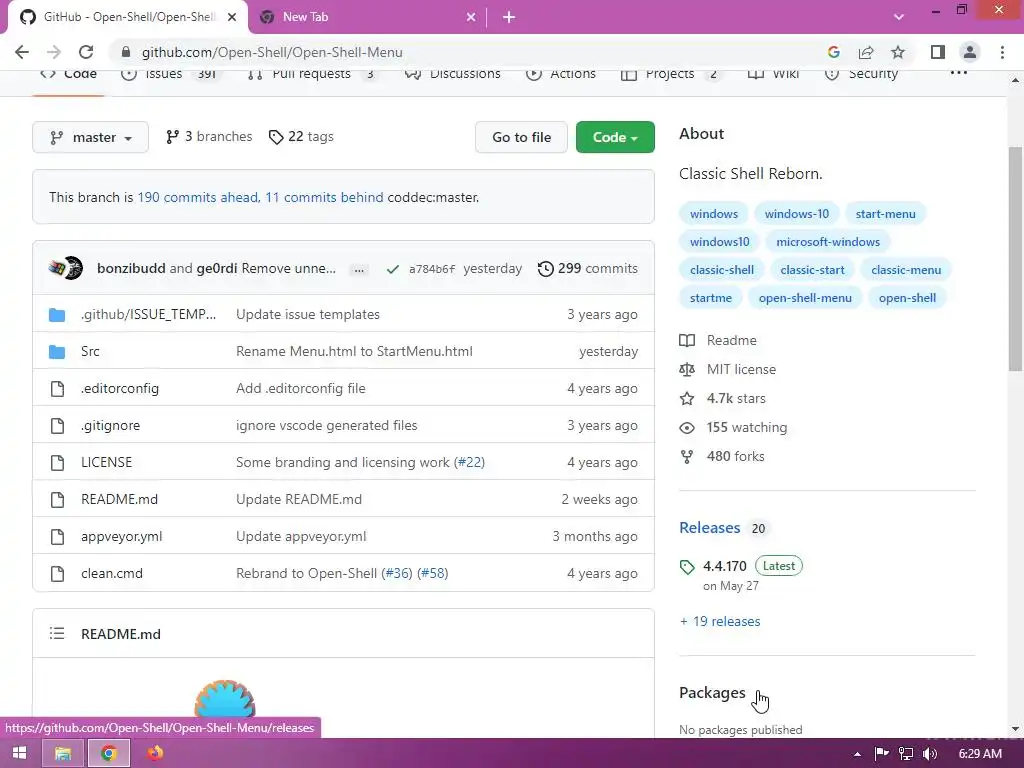The image size is (1024, 768).
Task: Open the appveyor.yml file
Action: coord(121,537)
